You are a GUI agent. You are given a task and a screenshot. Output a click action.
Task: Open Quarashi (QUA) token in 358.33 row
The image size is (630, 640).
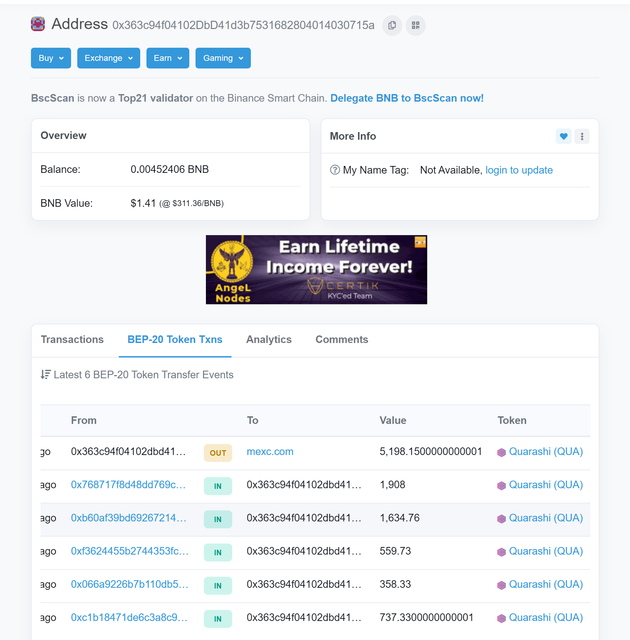point(546,584)
